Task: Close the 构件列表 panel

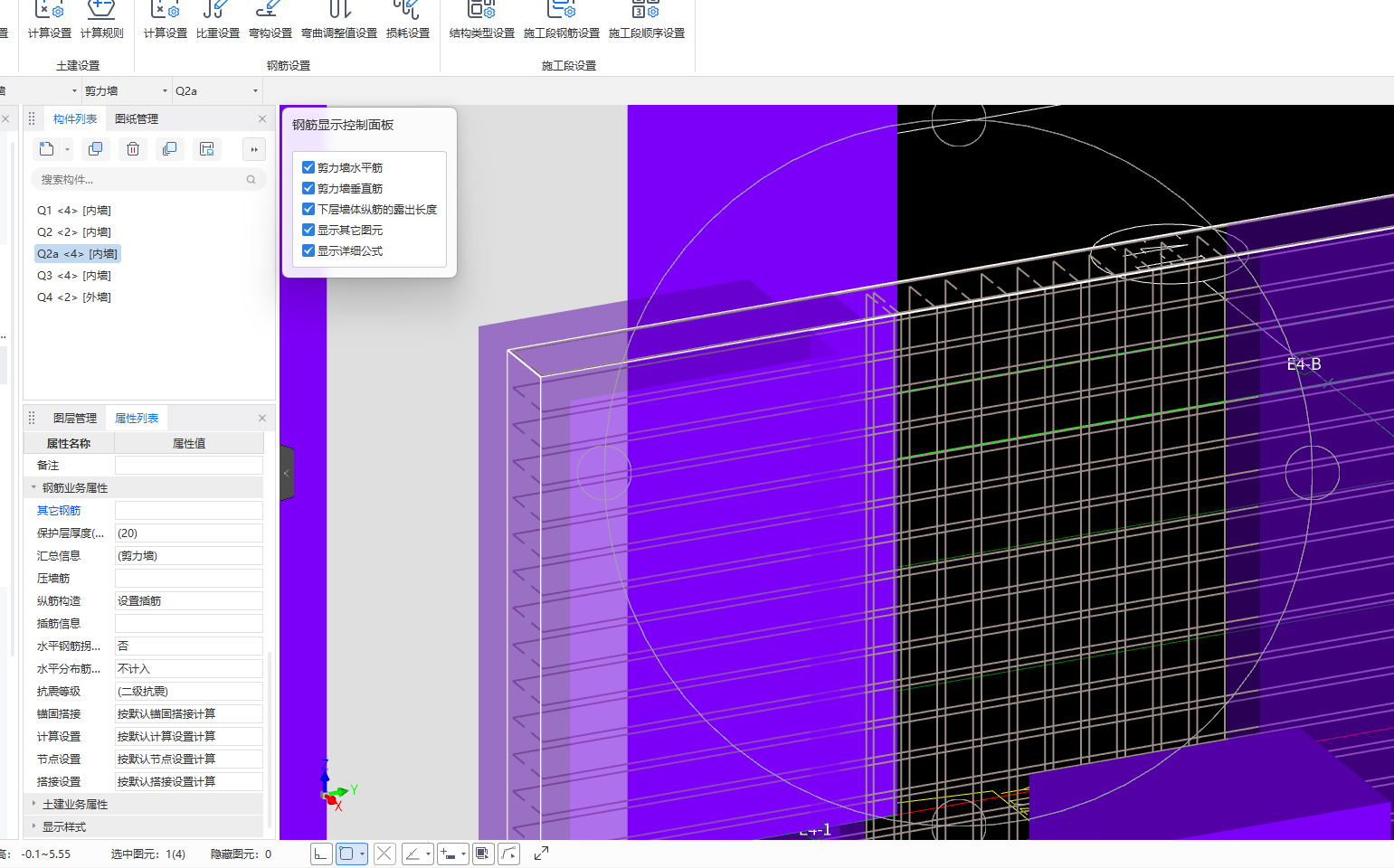Action: coord(262,118)
